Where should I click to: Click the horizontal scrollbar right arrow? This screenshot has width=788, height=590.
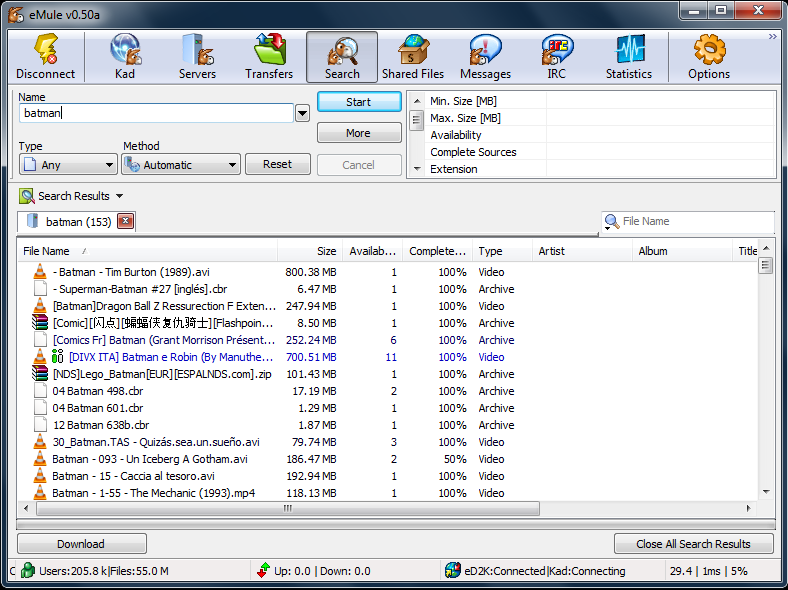[749, 508]
